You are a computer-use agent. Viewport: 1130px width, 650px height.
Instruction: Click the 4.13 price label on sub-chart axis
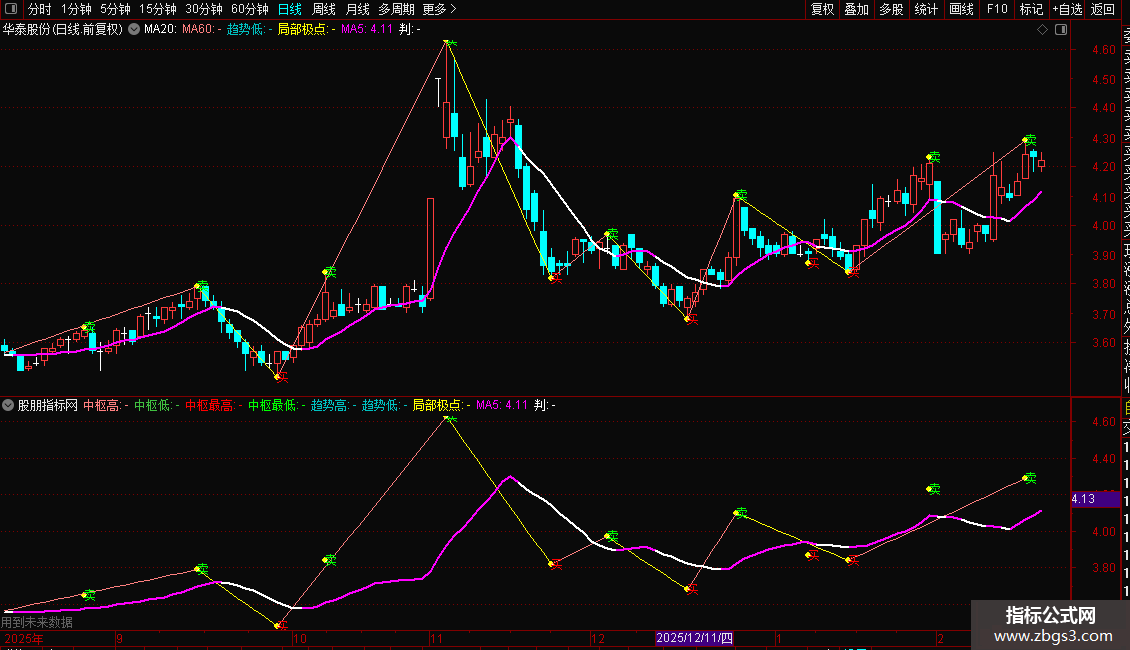point(1083,498)
